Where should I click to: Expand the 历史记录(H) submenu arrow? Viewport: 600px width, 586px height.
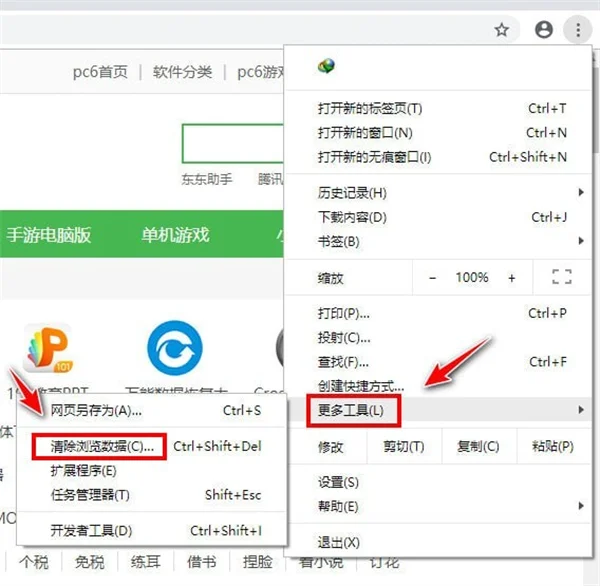[x=581, y=192]
